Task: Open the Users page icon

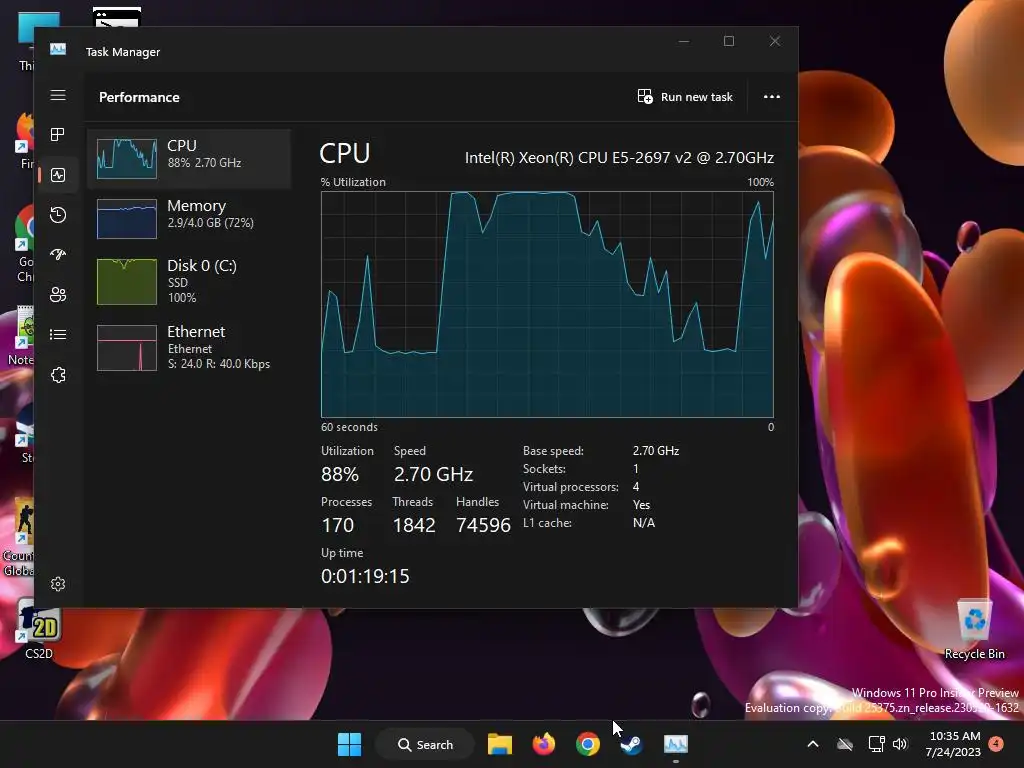Action: point(58,295)
